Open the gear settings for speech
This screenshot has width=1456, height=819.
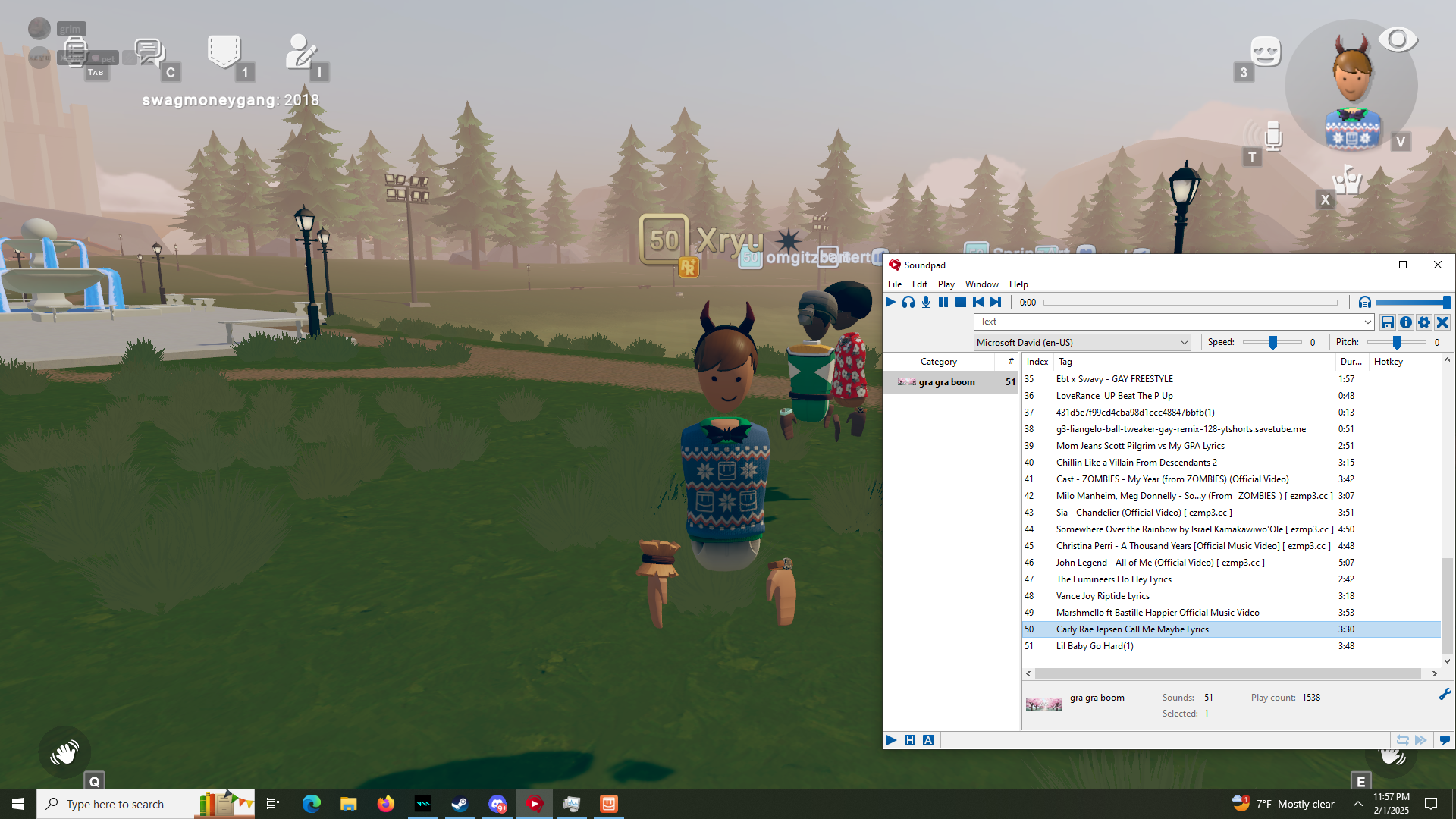click(x=1424, y=322)
